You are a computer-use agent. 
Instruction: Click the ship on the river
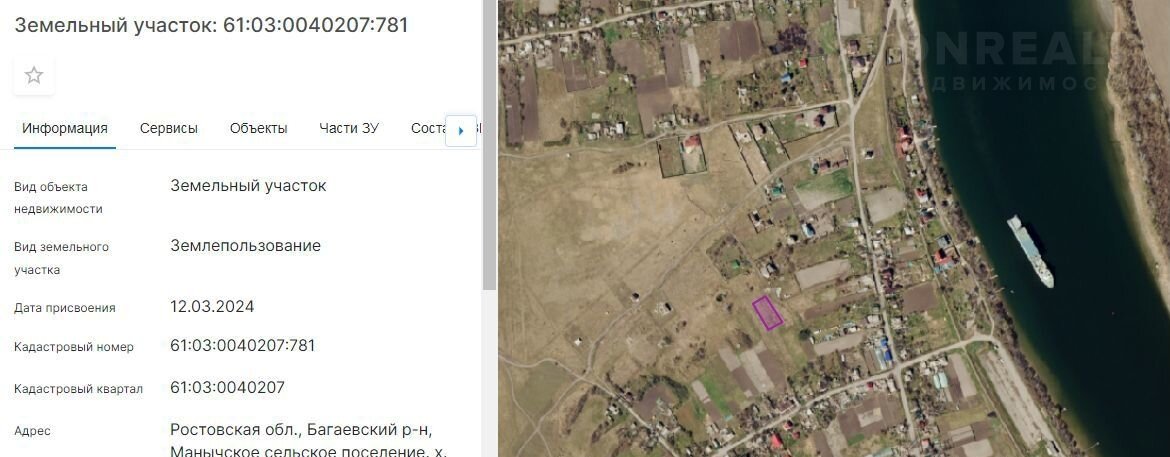1030,251
